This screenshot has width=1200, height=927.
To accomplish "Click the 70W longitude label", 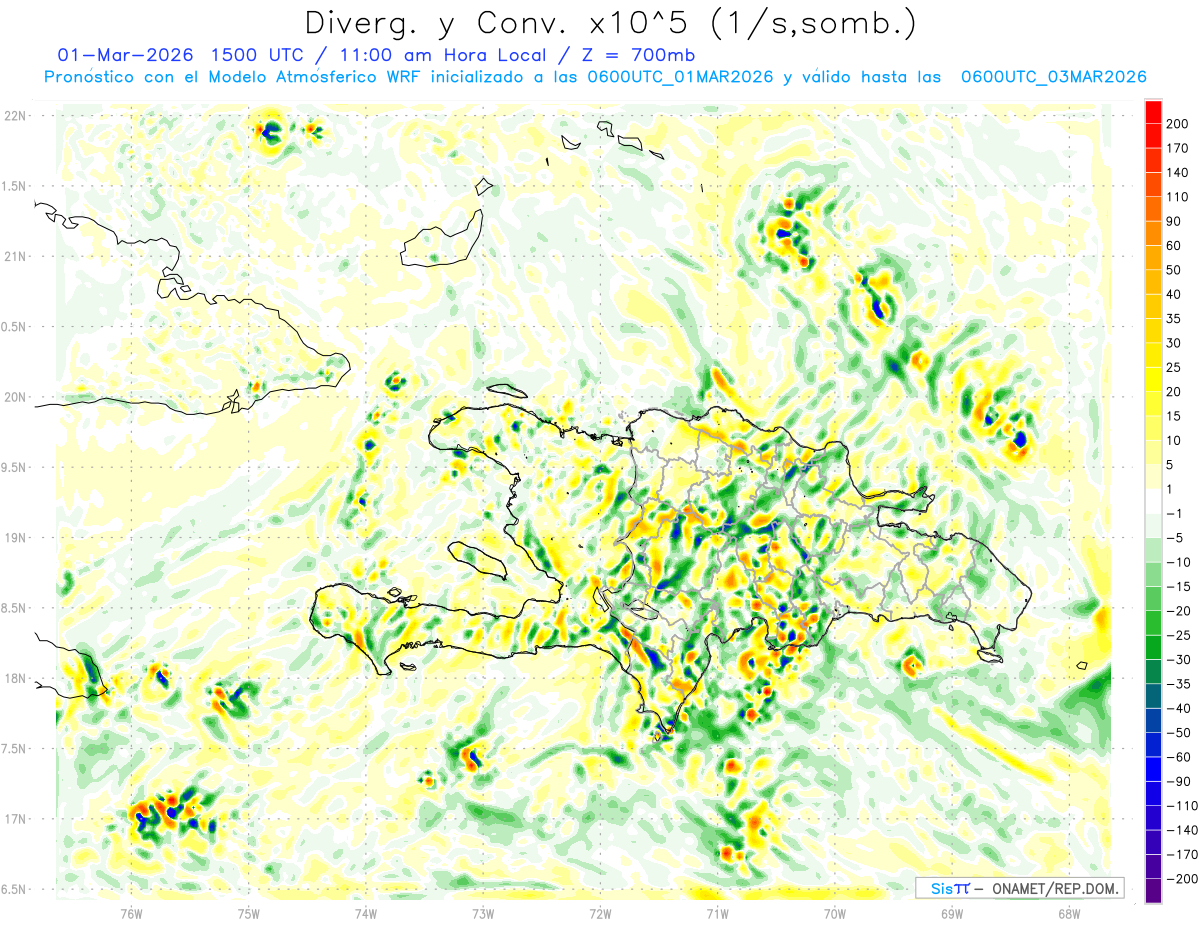I will (835, 914).
